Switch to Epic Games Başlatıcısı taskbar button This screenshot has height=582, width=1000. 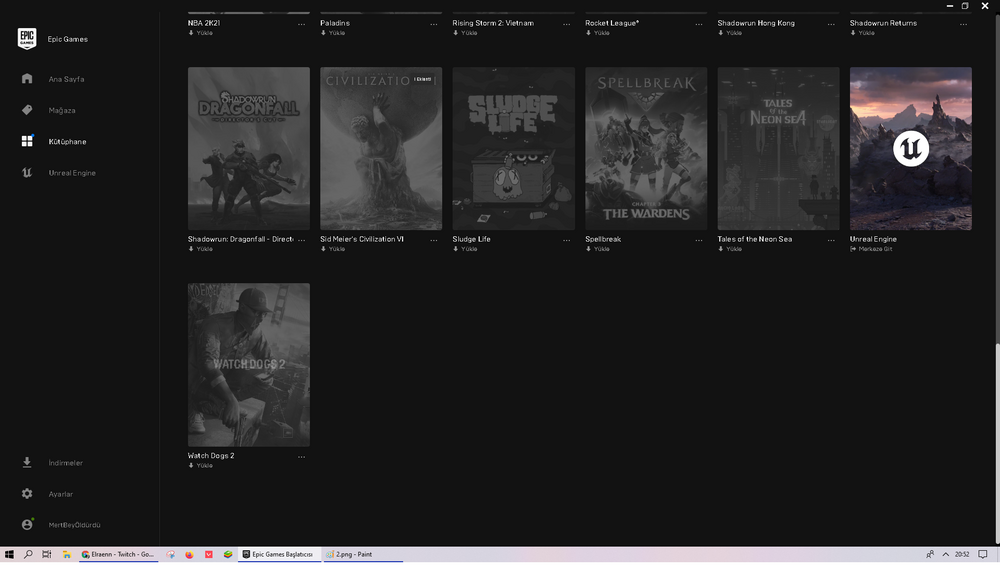[x=279, y=555]
